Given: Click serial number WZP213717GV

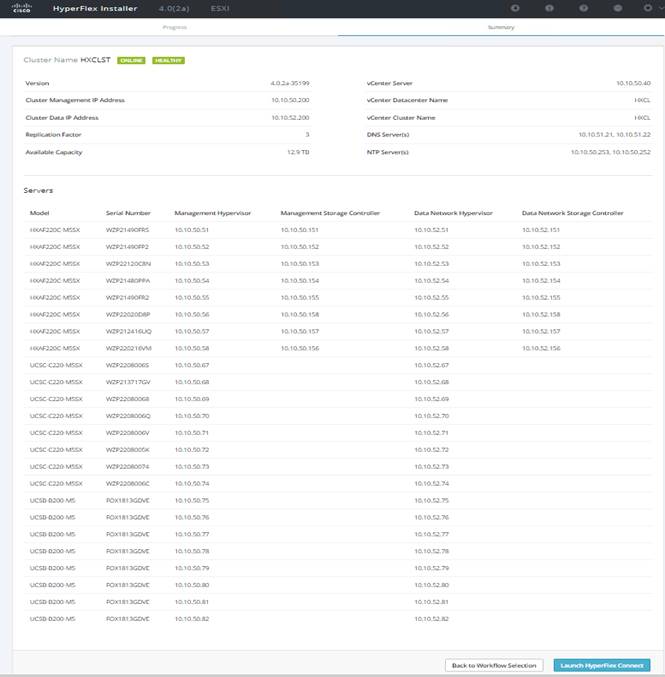Looking at the screenshot, I should click(128, 382).
